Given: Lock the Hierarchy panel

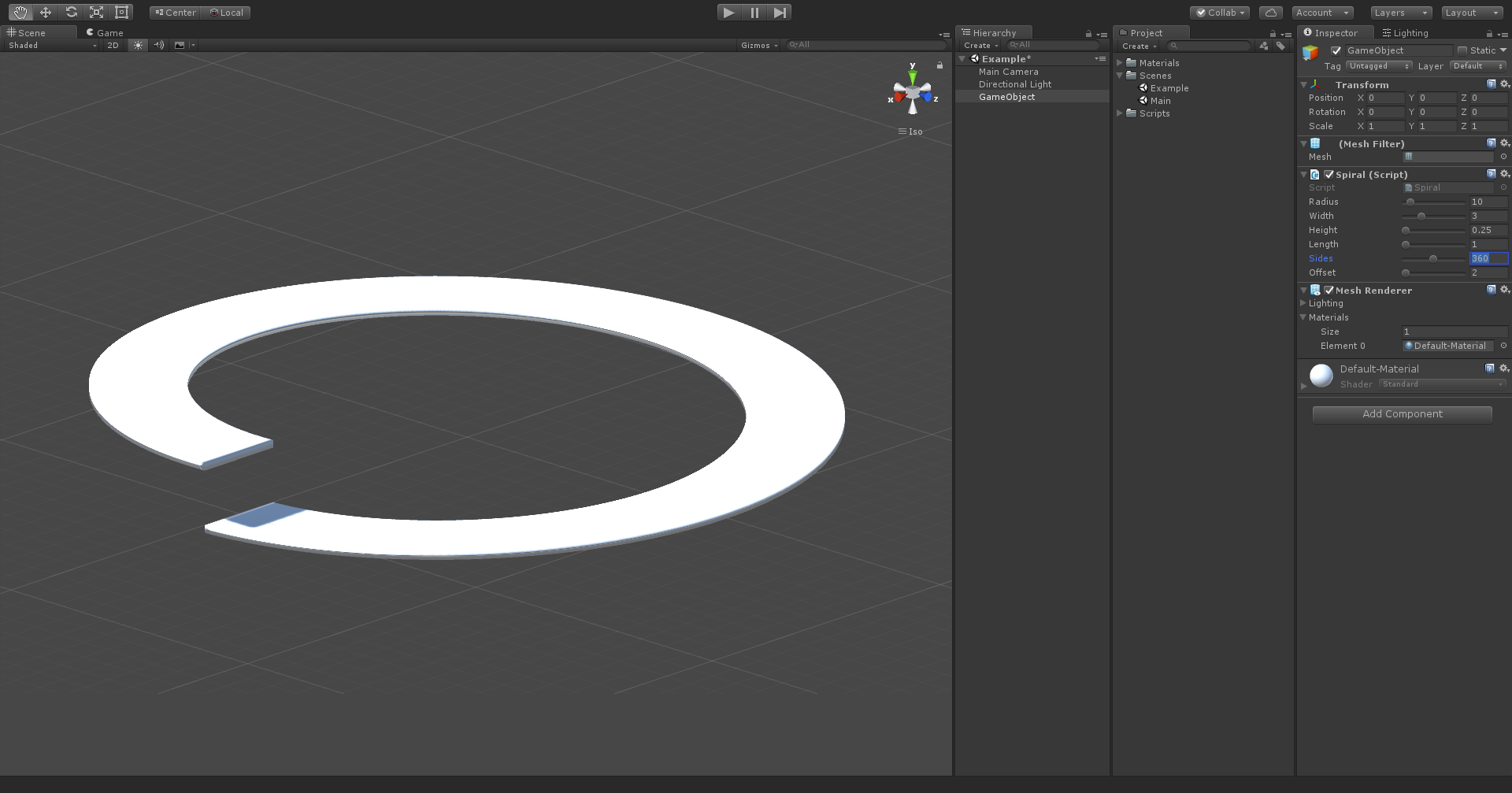Looking at the screenshot, I should (x=1088, y=34).
